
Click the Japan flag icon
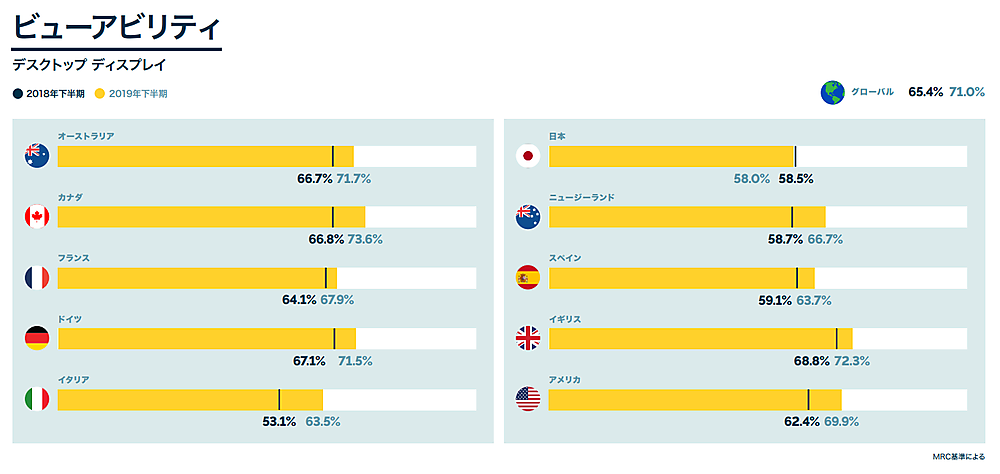[x=528, y=156]
